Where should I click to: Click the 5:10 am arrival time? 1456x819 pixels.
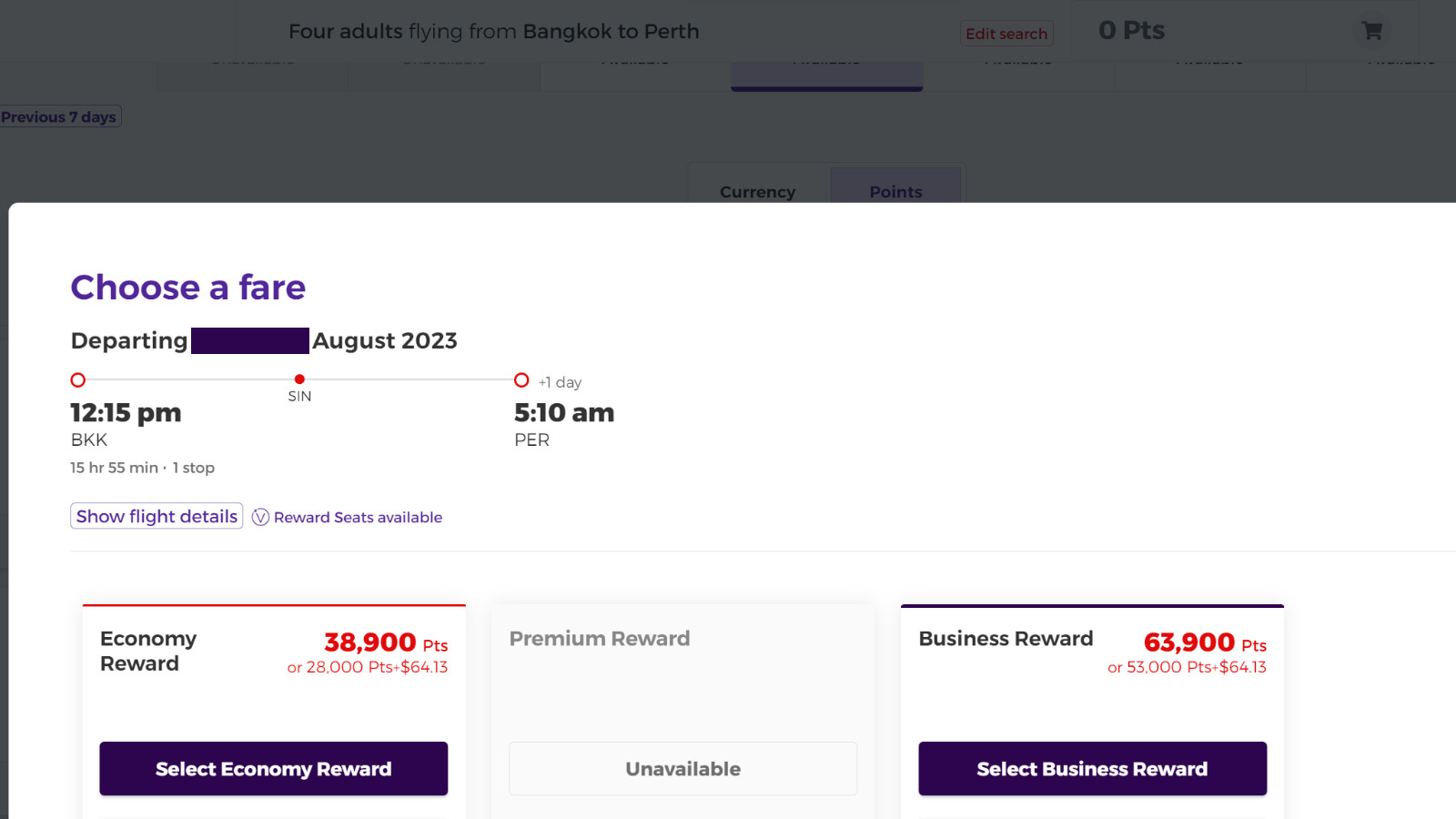(564, 413)
